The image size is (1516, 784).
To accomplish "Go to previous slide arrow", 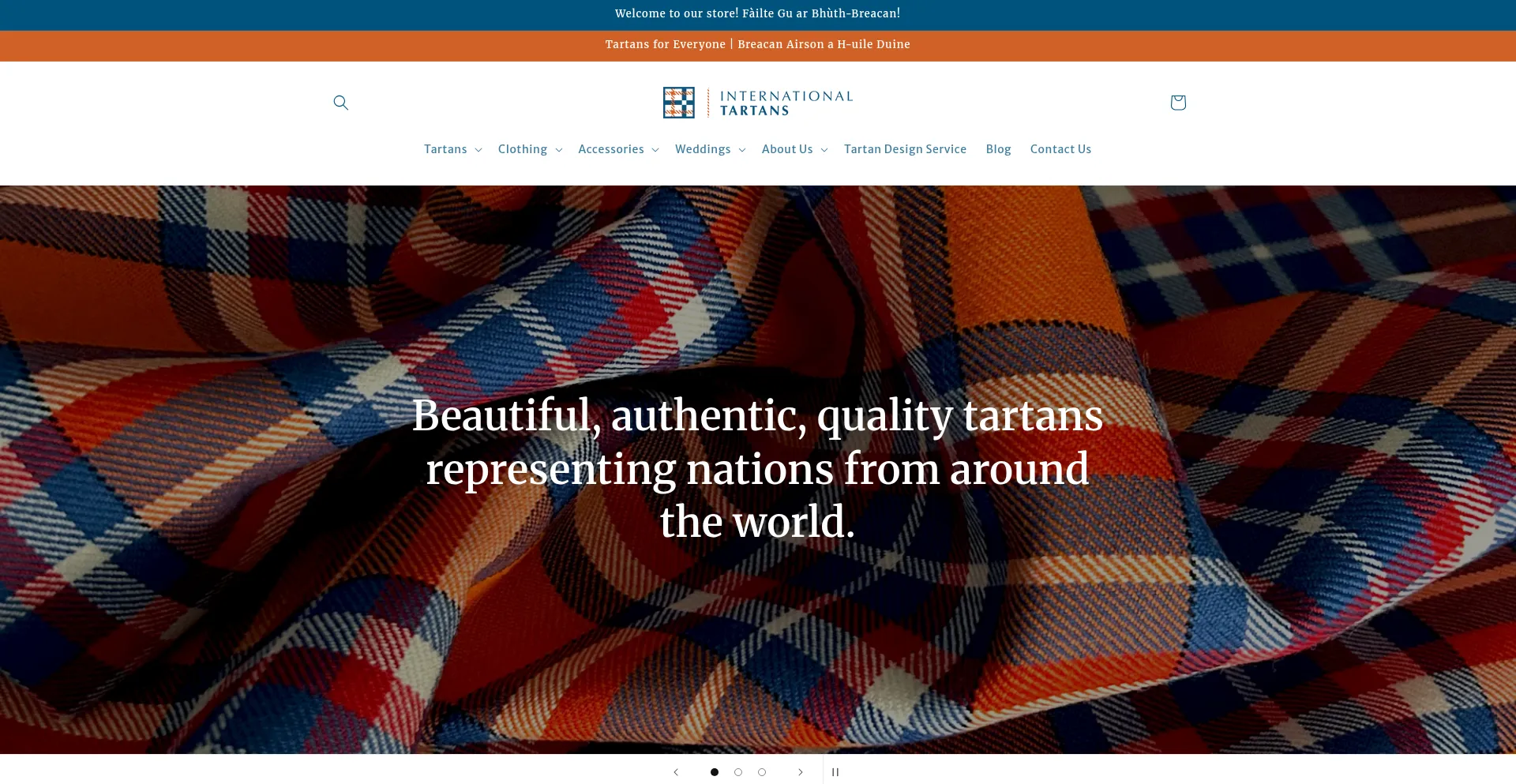I will point(676,772).
